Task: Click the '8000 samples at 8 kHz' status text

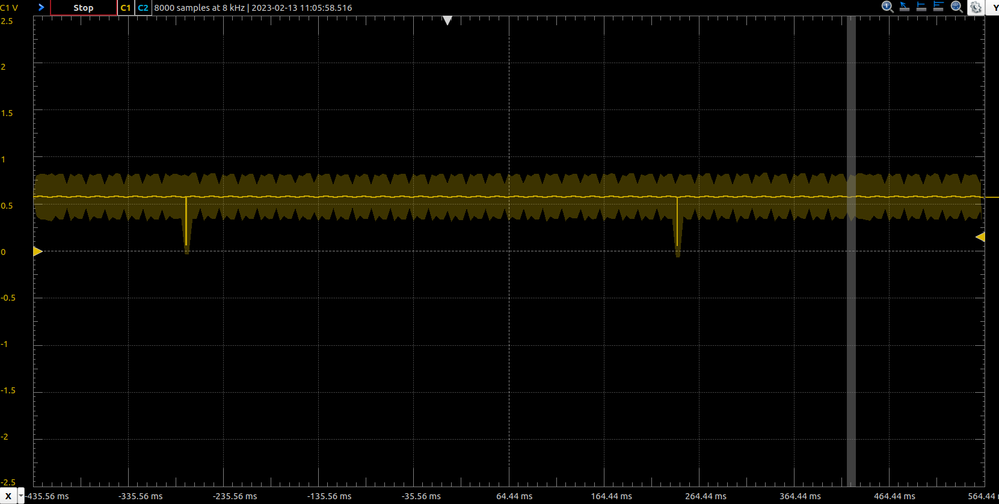Action: tap(199, 8)
